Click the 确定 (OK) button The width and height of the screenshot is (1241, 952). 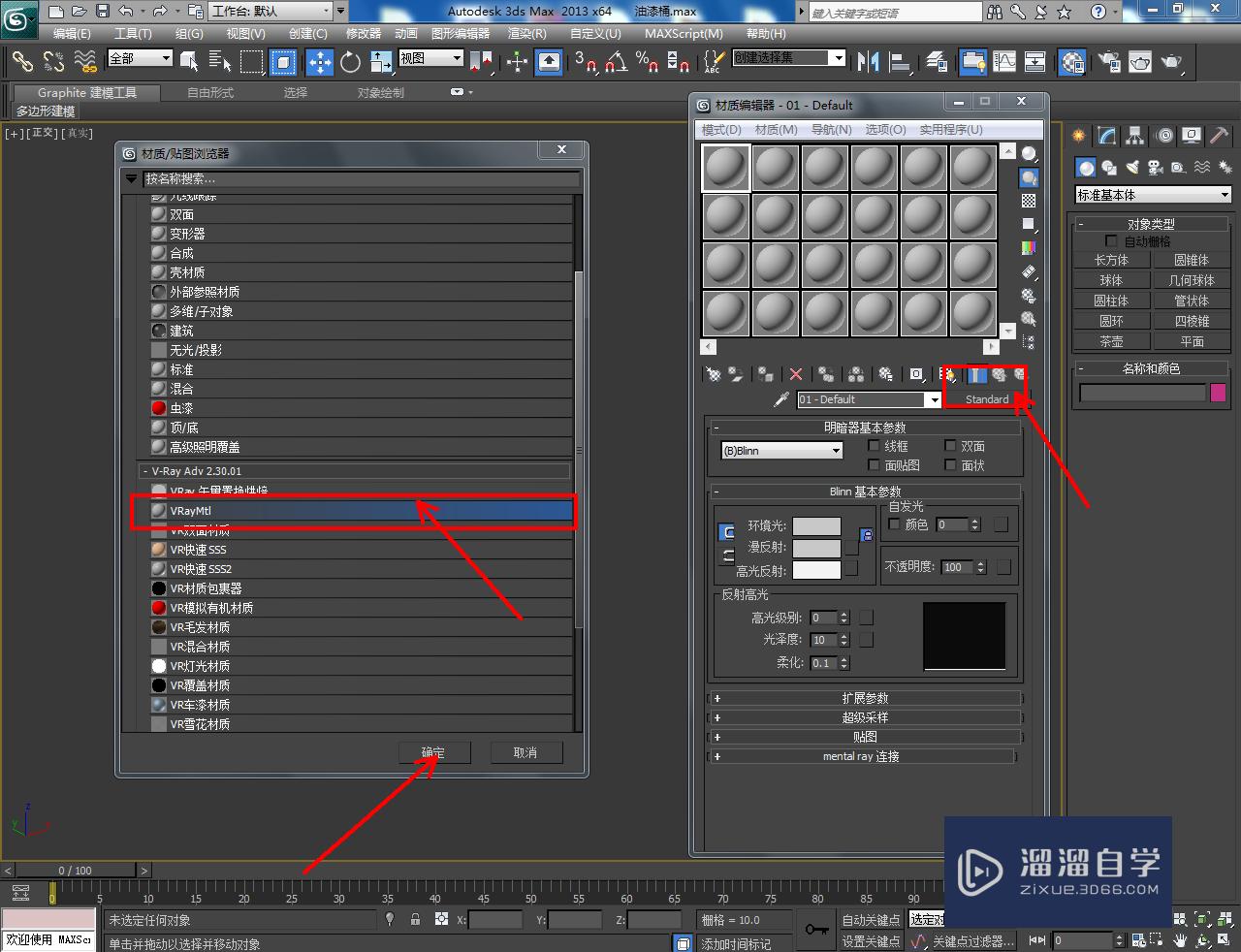coord(433,752)
